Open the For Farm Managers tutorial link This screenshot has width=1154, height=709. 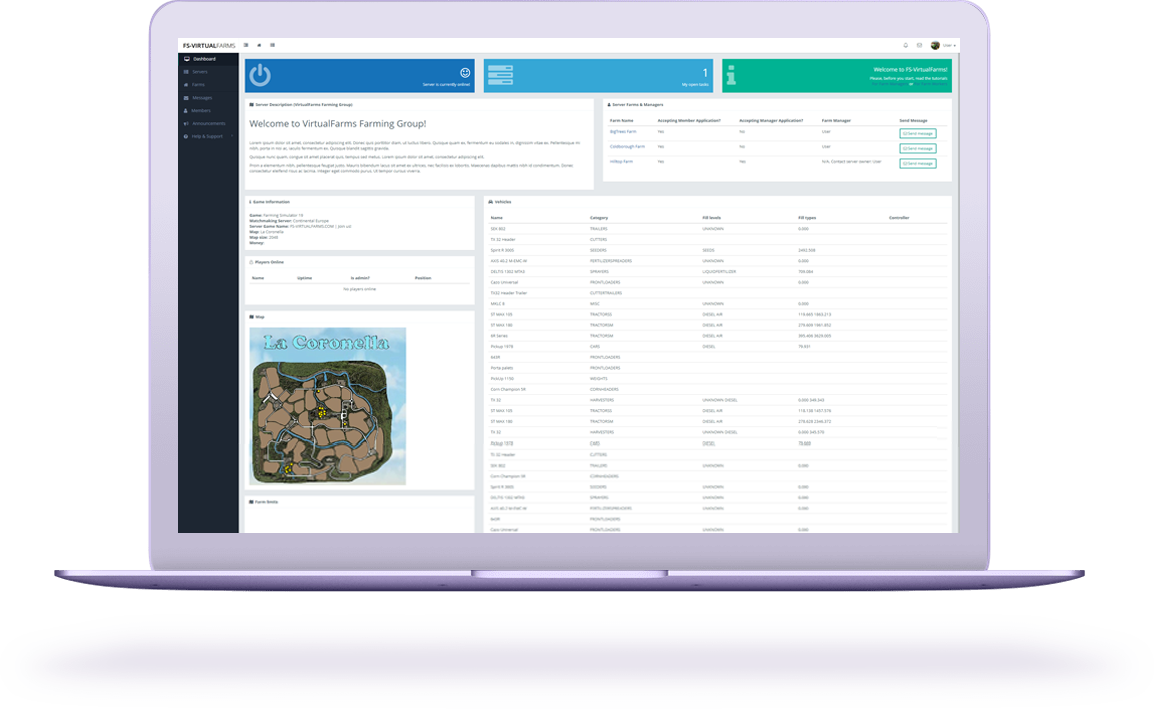[889, 84]
